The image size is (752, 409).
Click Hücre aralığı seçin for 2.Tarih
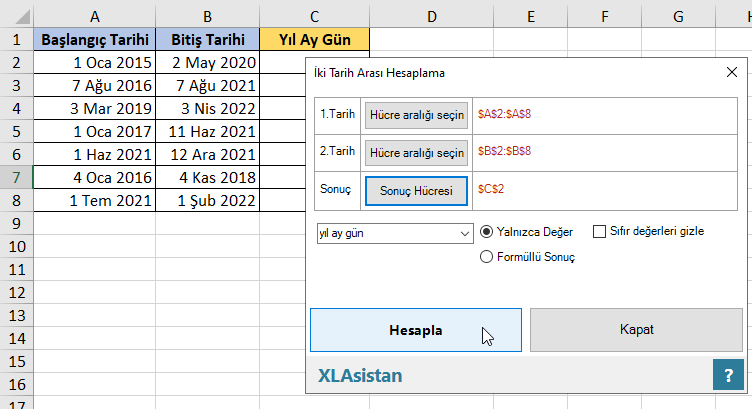coord(416,153)
